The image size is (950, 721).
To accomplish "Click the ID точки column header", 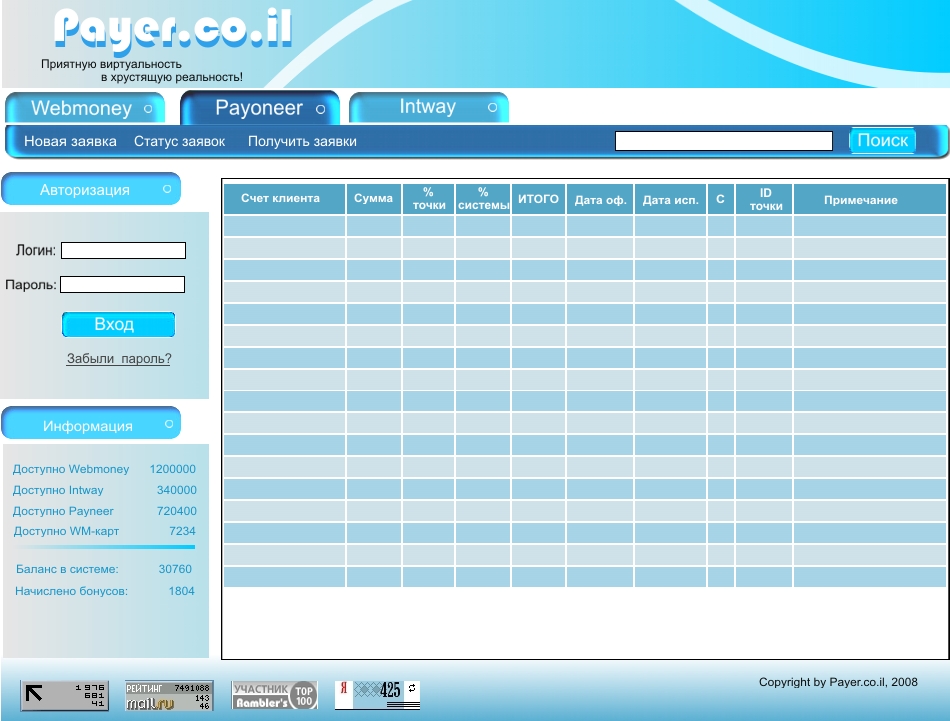I will point(764,199).
